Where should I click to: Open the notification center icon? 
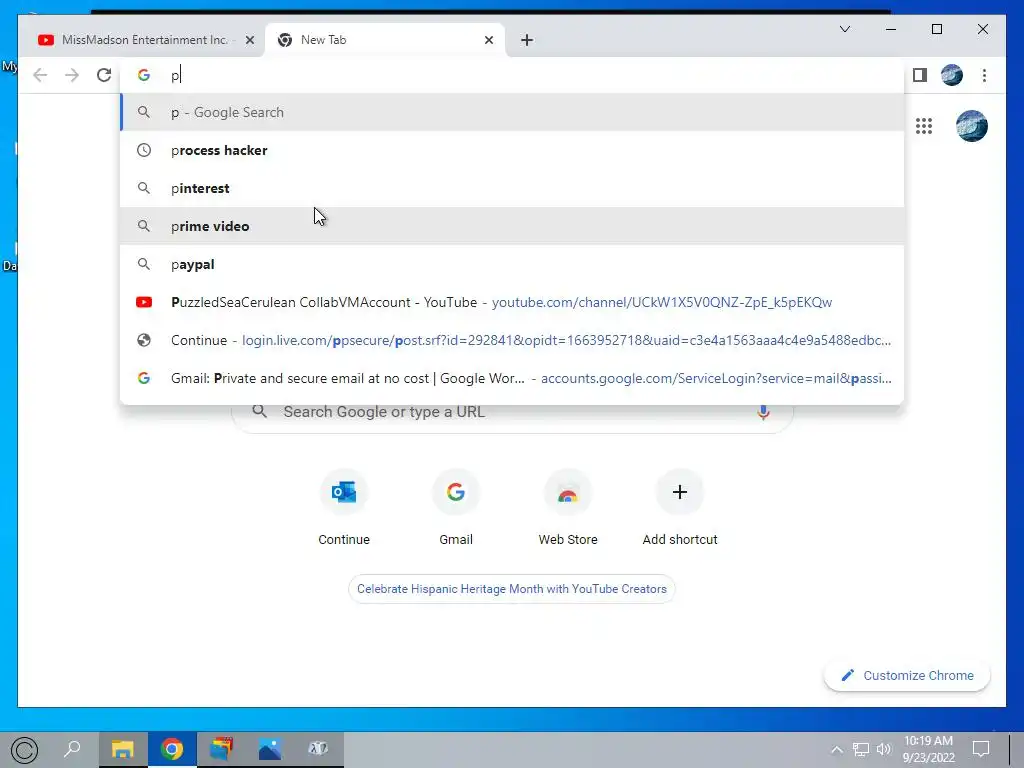click(981, 749)
